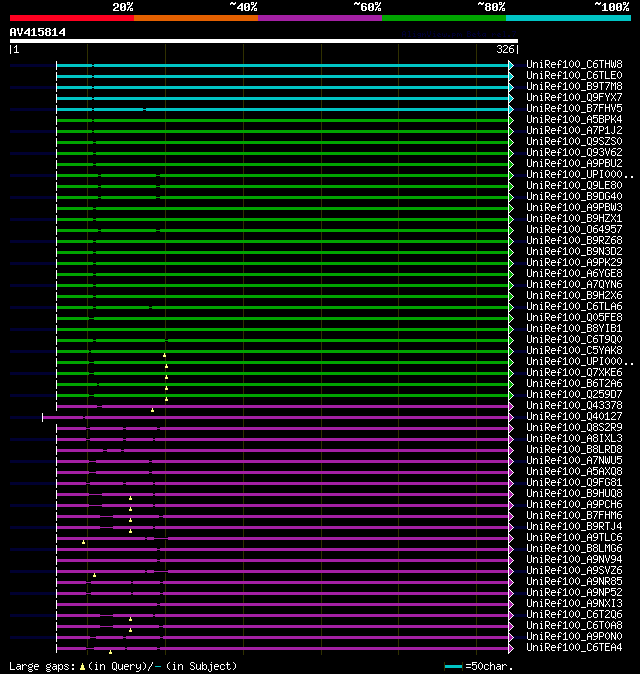
Task: Select the UniRef100_A7P1J2 label
Action: point(574,131)
